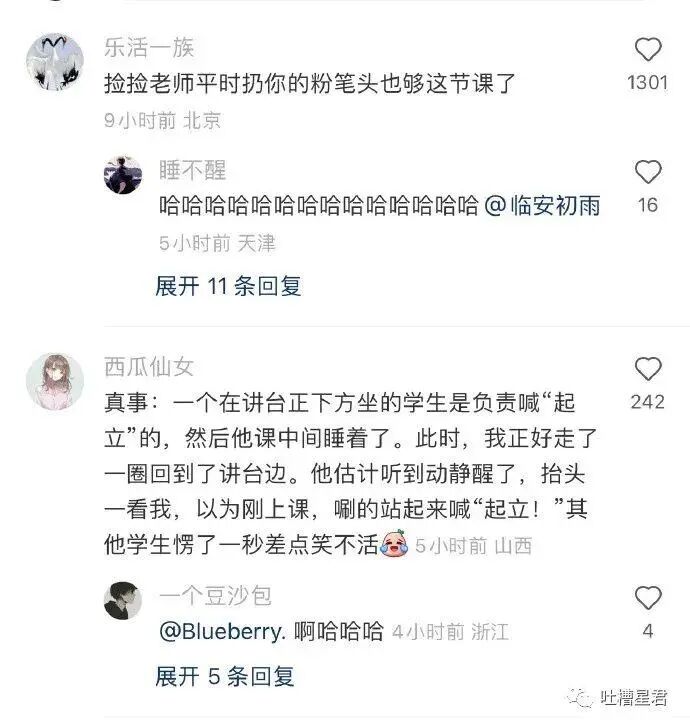690x728 pixels.
Task: Click the 吐槽星君 watermark logo
Action: [x=617, y=697]
